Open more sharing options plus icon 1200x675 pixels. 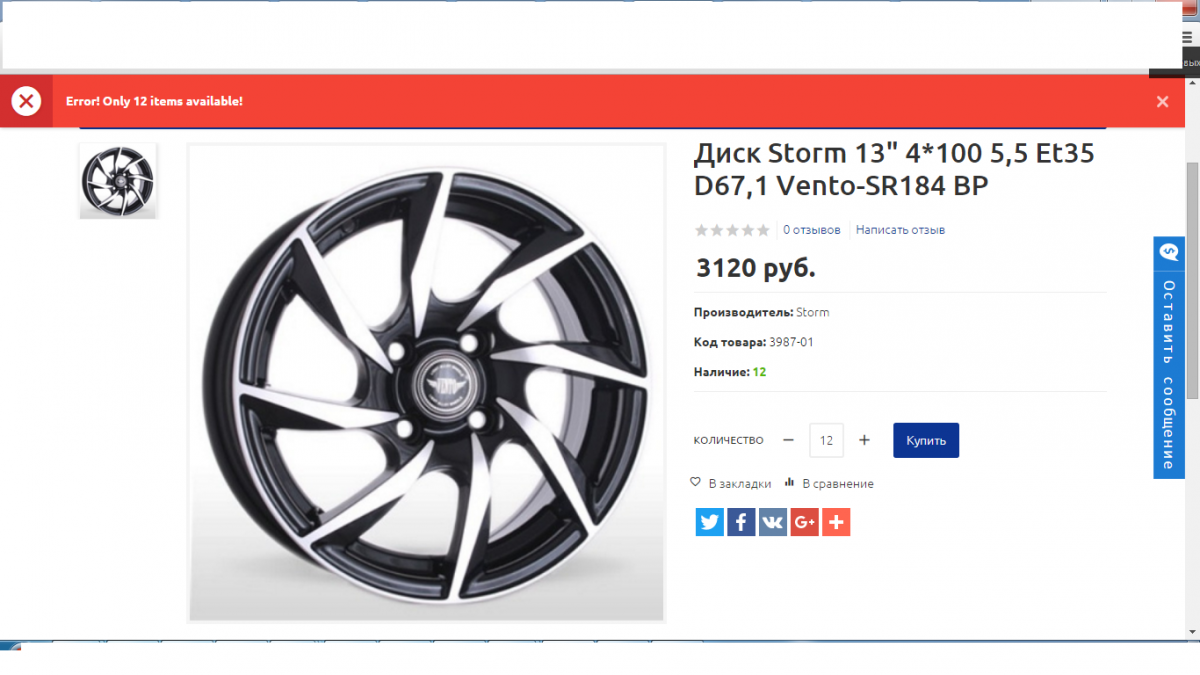tap(836, 522)
